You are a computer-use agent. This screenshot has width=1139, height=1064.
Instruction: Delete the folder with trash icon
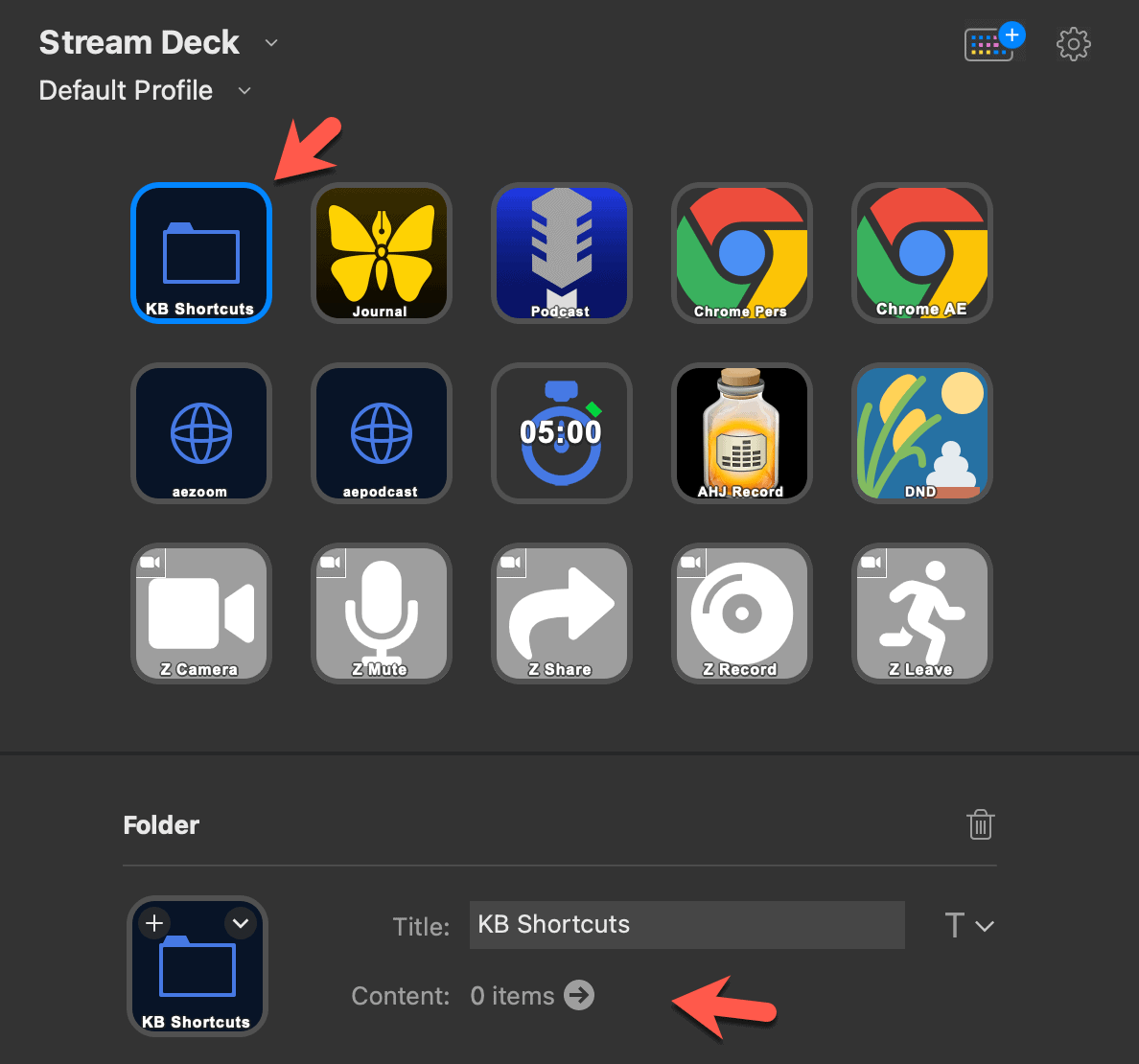[x=980, y=824]
